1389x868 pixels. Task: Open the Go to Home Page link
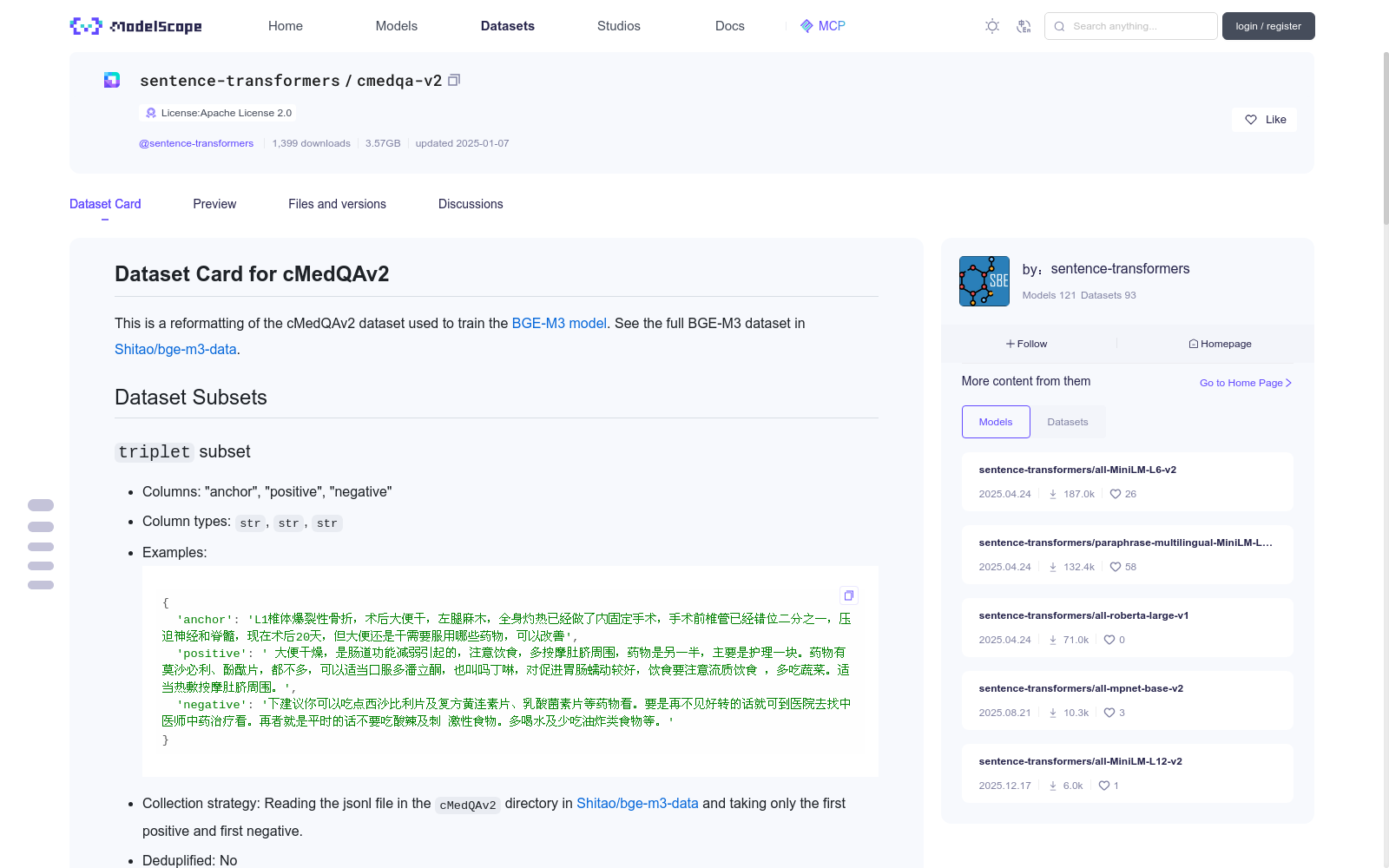1246,383
